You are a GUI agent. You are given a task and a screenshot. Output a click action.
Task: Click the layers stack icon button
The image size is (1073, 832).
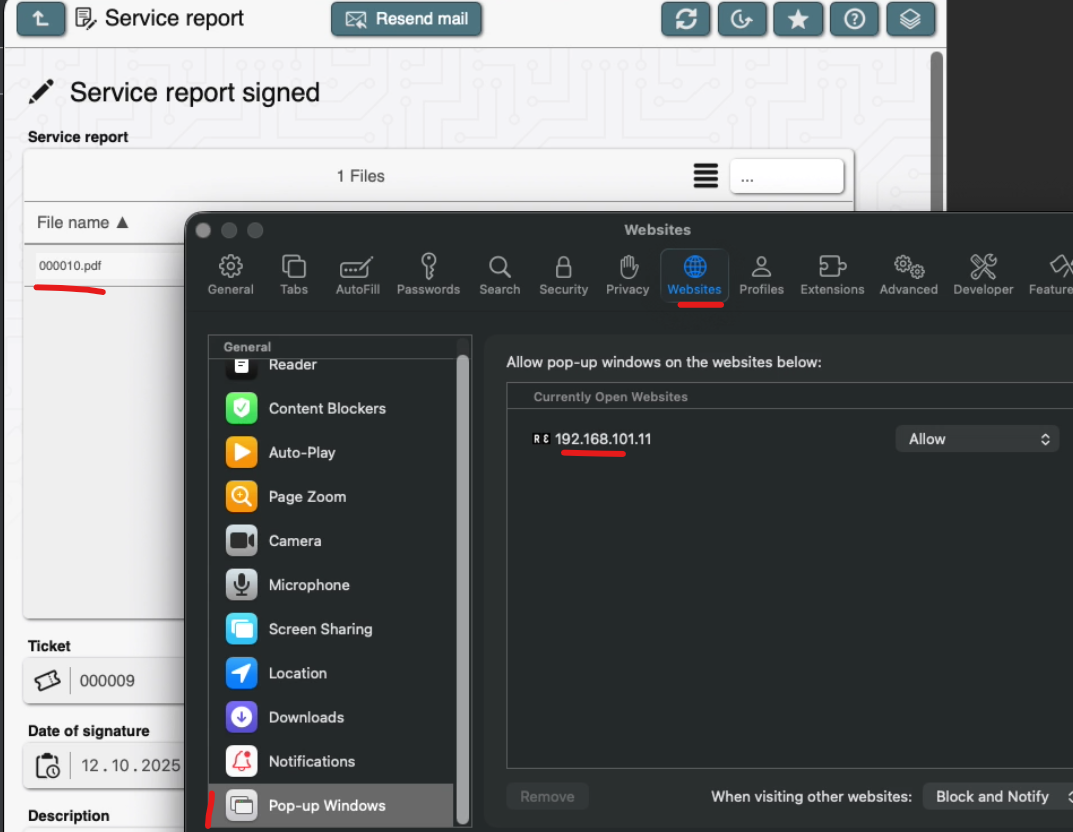click(910, 19)
